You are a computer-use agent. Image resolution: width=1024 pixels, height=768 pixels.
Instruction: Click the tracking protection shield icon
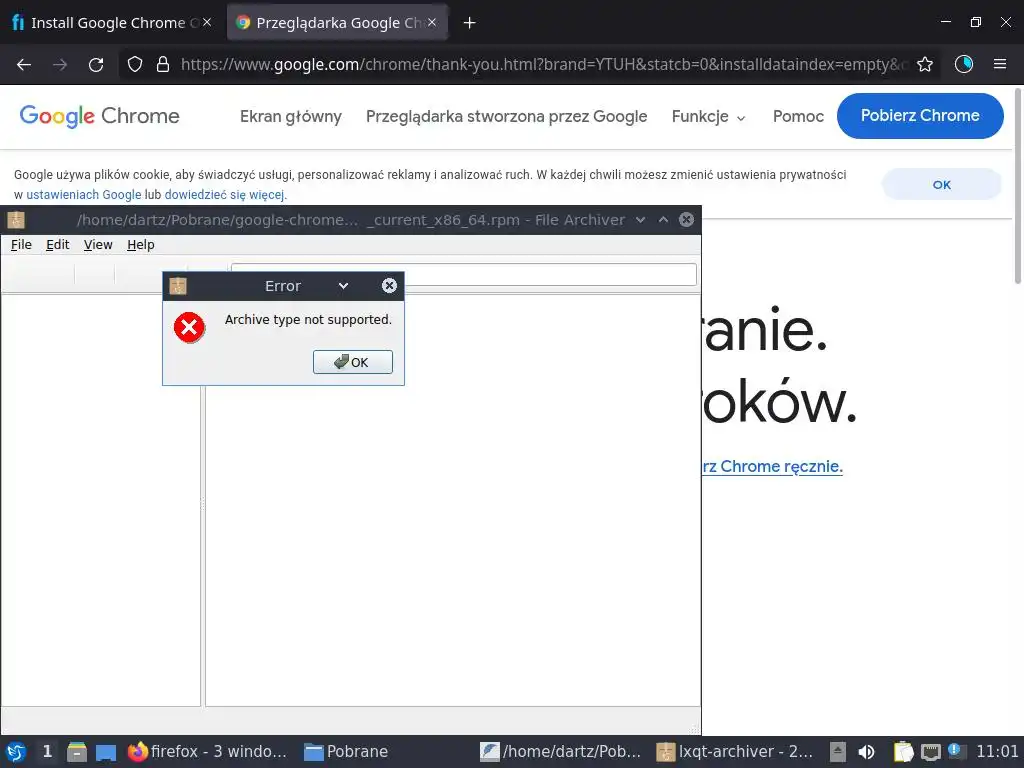click(135, 64)
